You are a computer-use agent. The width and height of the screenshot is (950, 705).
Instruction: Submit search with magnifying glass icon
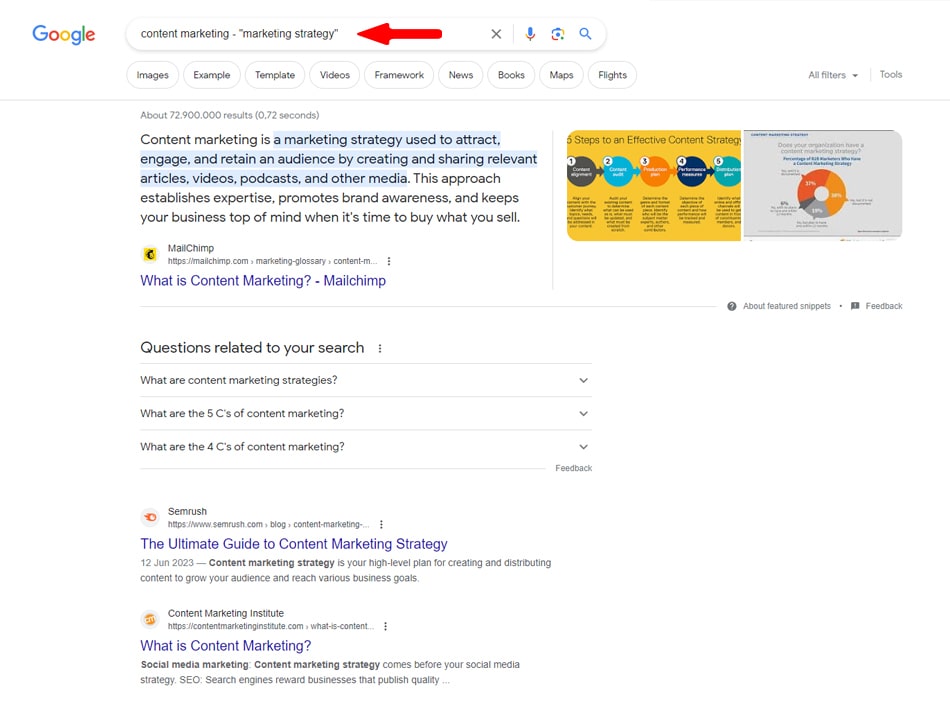(585, 34)
